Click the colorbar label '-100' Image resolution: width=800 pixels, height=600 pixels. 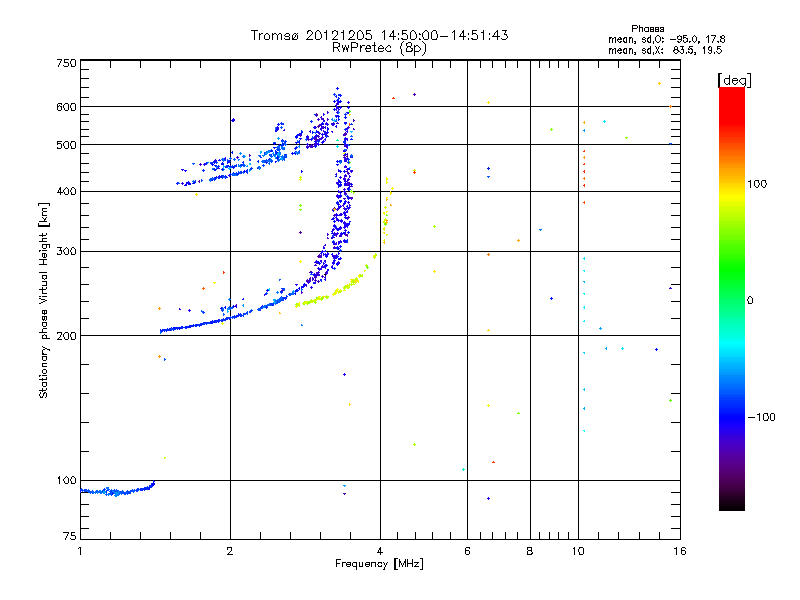(761, 417)
